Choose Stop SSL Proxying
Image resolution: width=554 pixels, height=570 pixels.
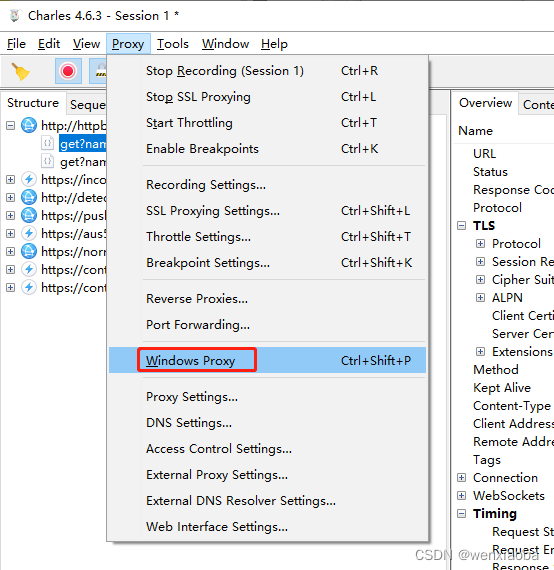267,97
